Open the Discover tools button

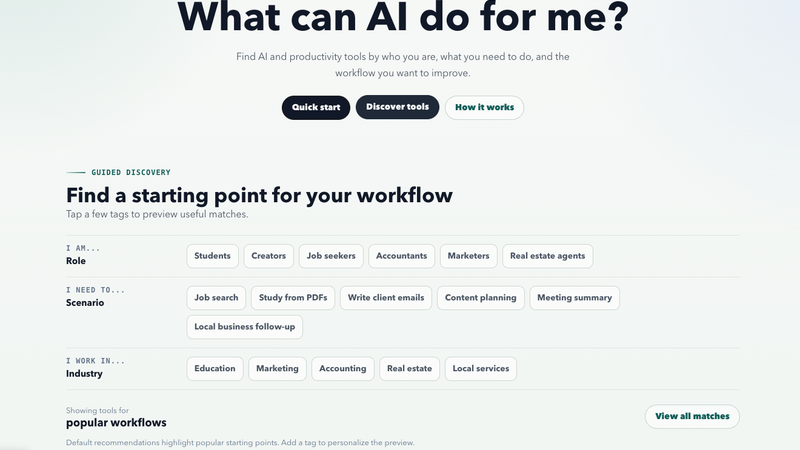[397, 107]
